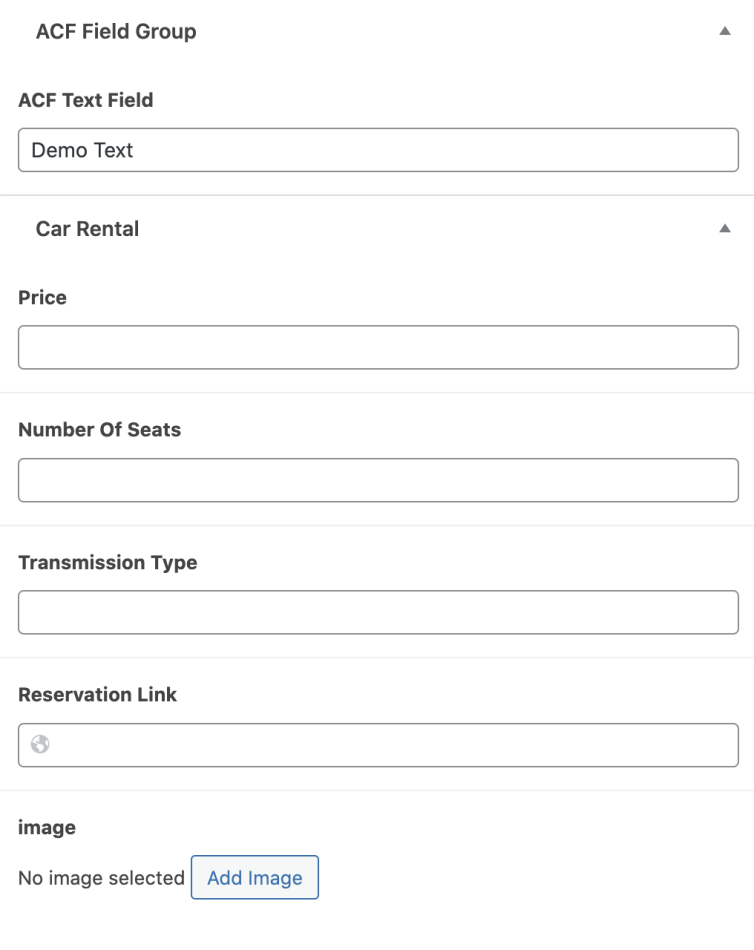Viewport: 754px width, 950px height.
Task: Click the ACF Text Field label
Action: [x=85, y=100]
